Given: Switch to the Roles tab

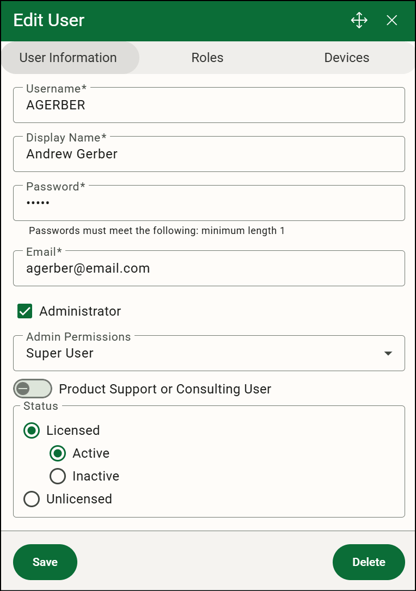Looking at the screenshot, I should pyautogui.click(x=207, y=58).
